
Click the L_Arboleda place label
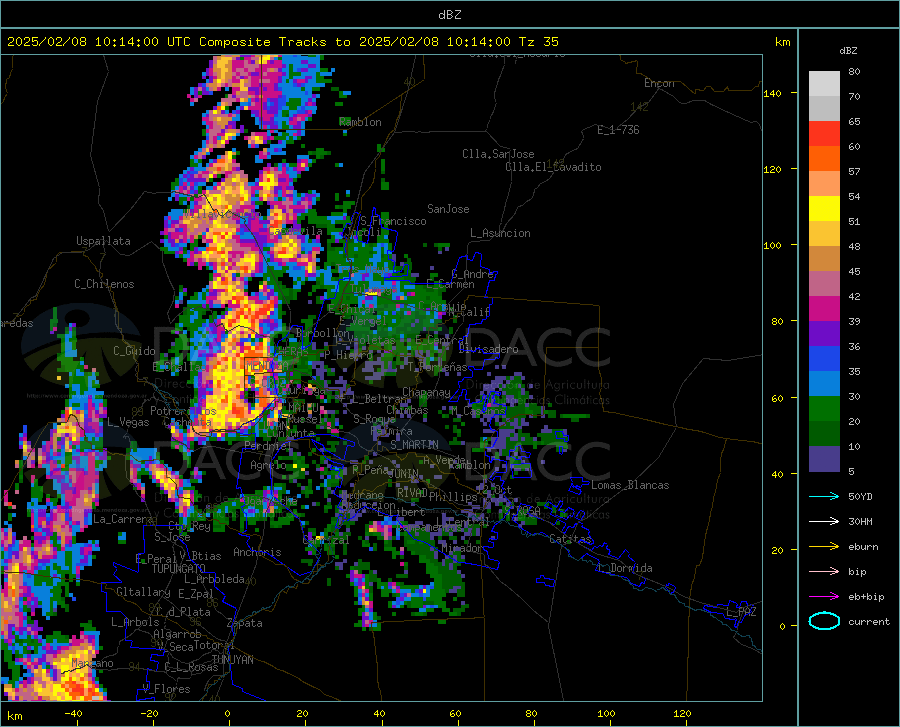pos(214,579)
